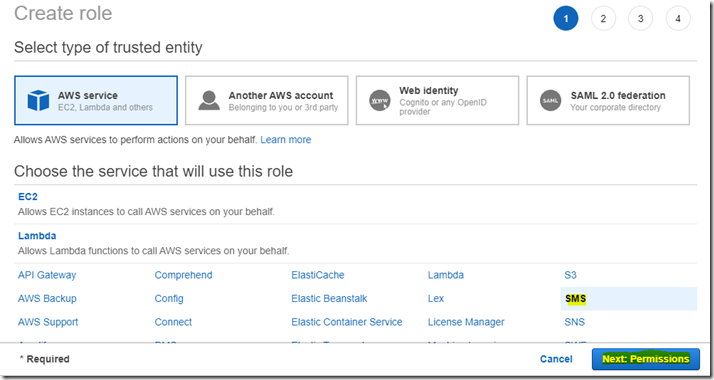714x380 pixels.
Task: Select the highlighted SMS service
Action: pos(576,299)
